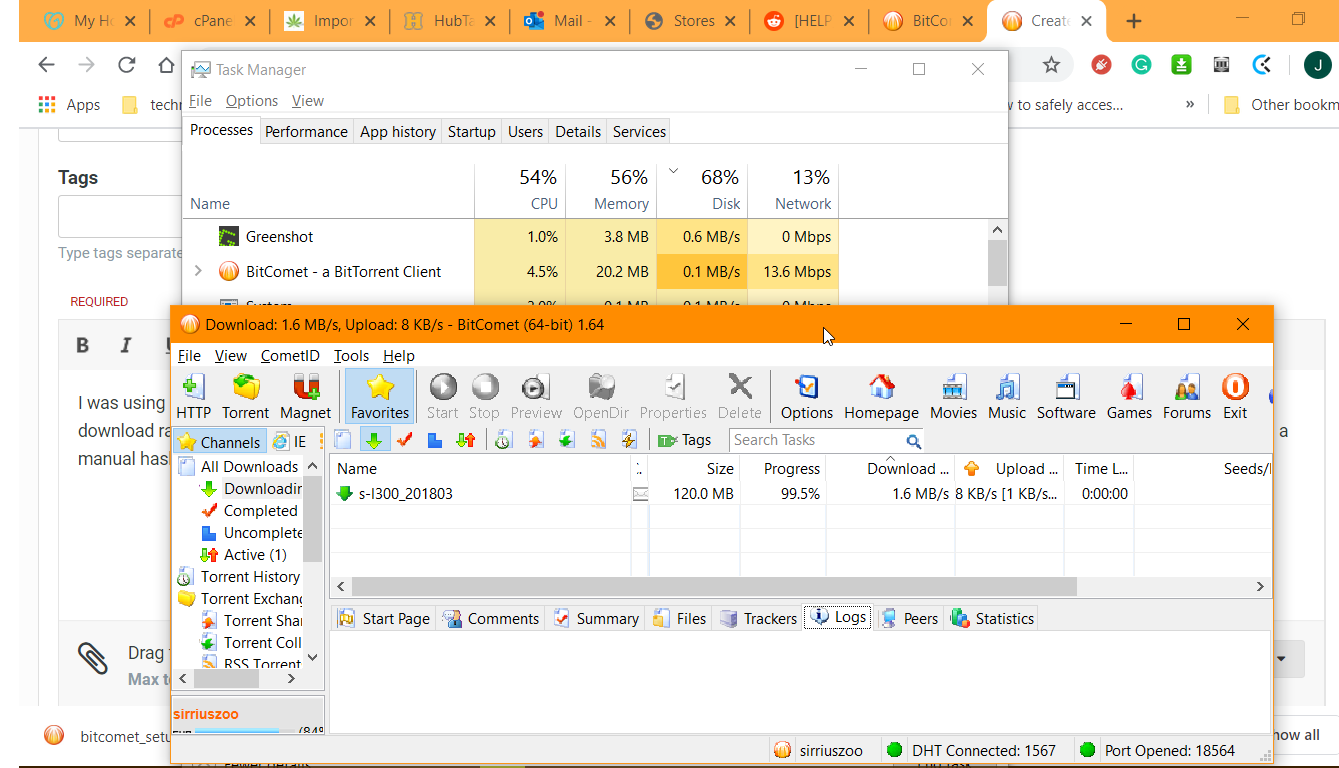Click the envelope icon in the task row
The width and height of the screenshot is (1339, 768).
pos(640,493)
